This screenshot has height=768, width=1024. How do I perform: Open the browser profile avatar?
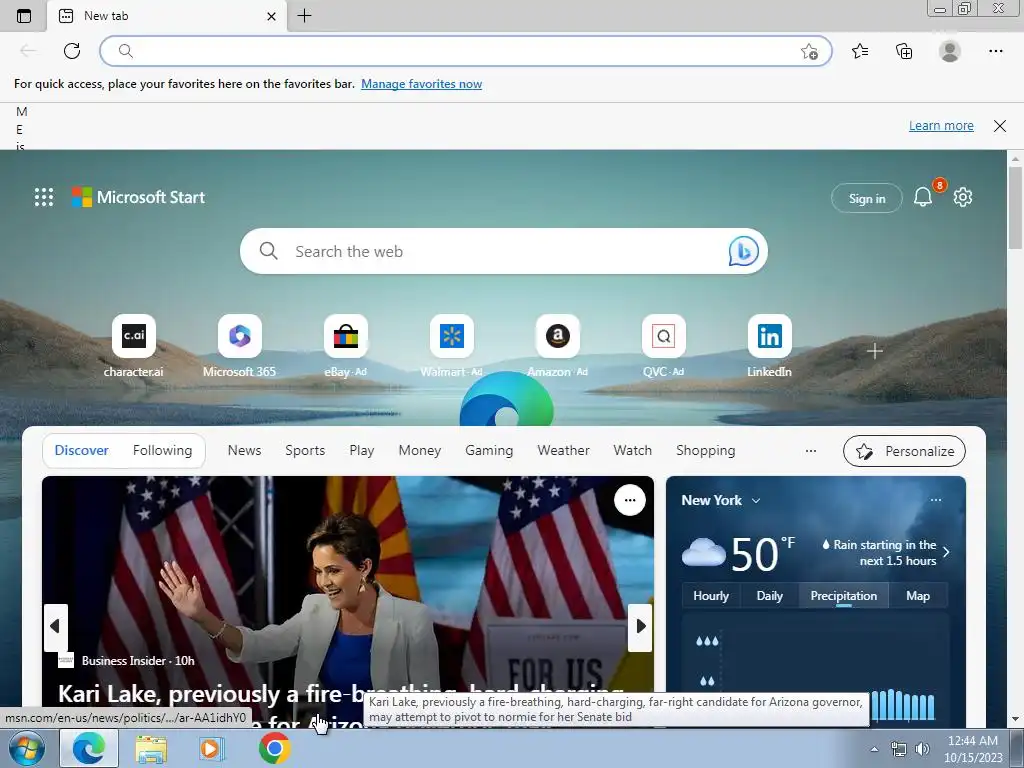tap(950, 51)
